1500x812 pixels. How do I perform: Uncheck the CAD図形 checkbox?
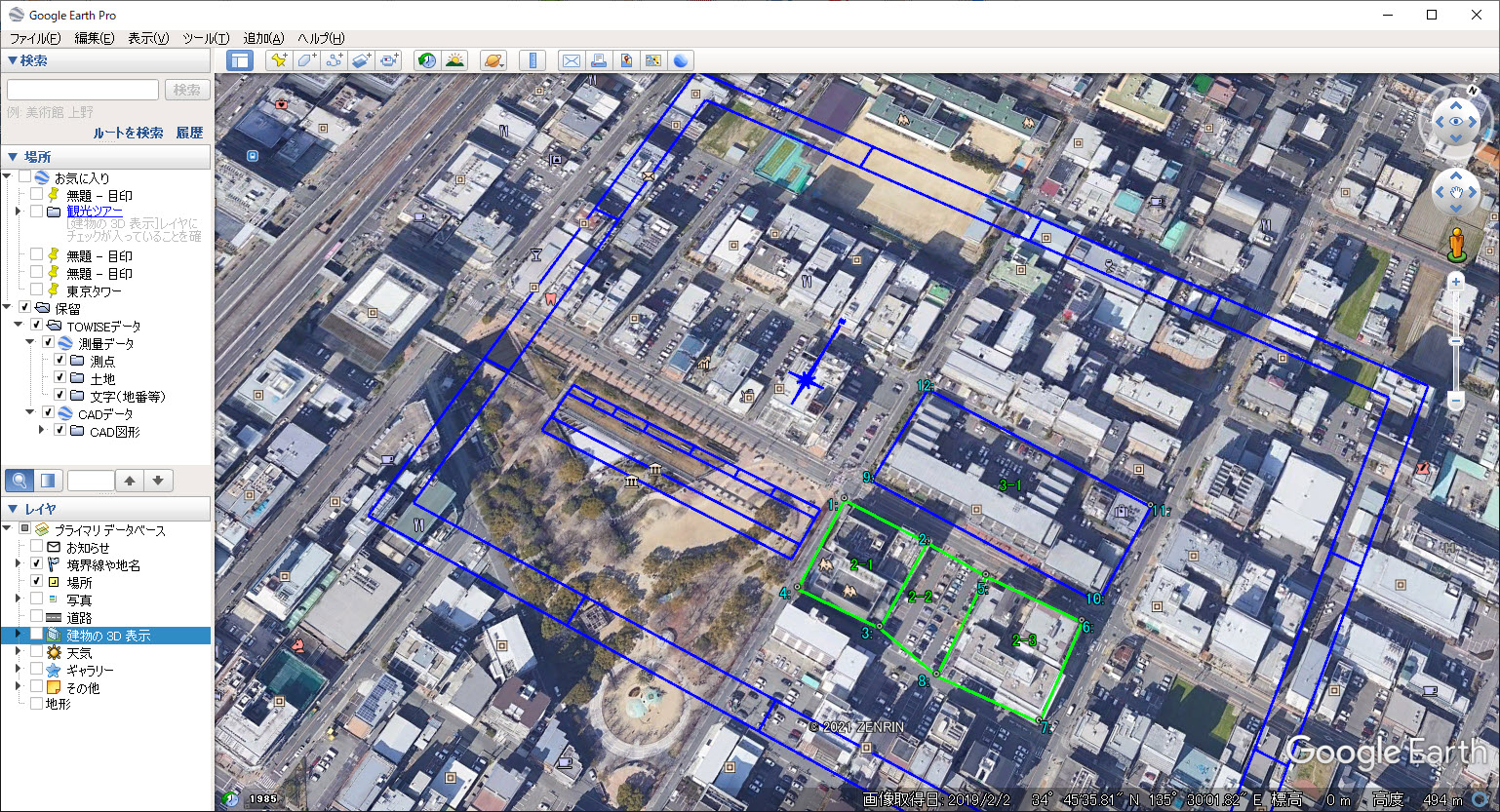click(x=59, y=431)
